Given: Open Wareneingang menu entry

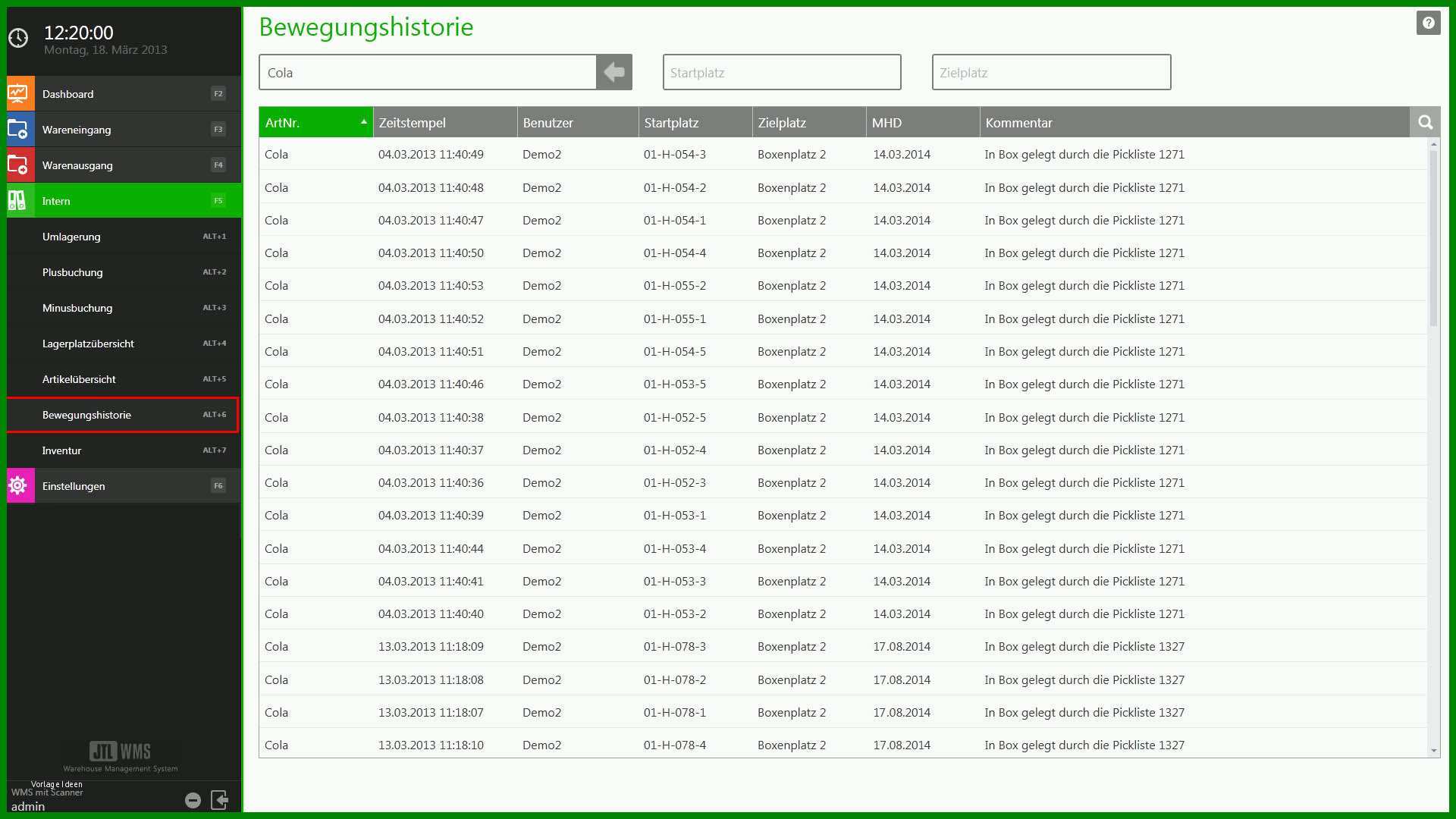Looking at the screenshot, I should (124, 130).
